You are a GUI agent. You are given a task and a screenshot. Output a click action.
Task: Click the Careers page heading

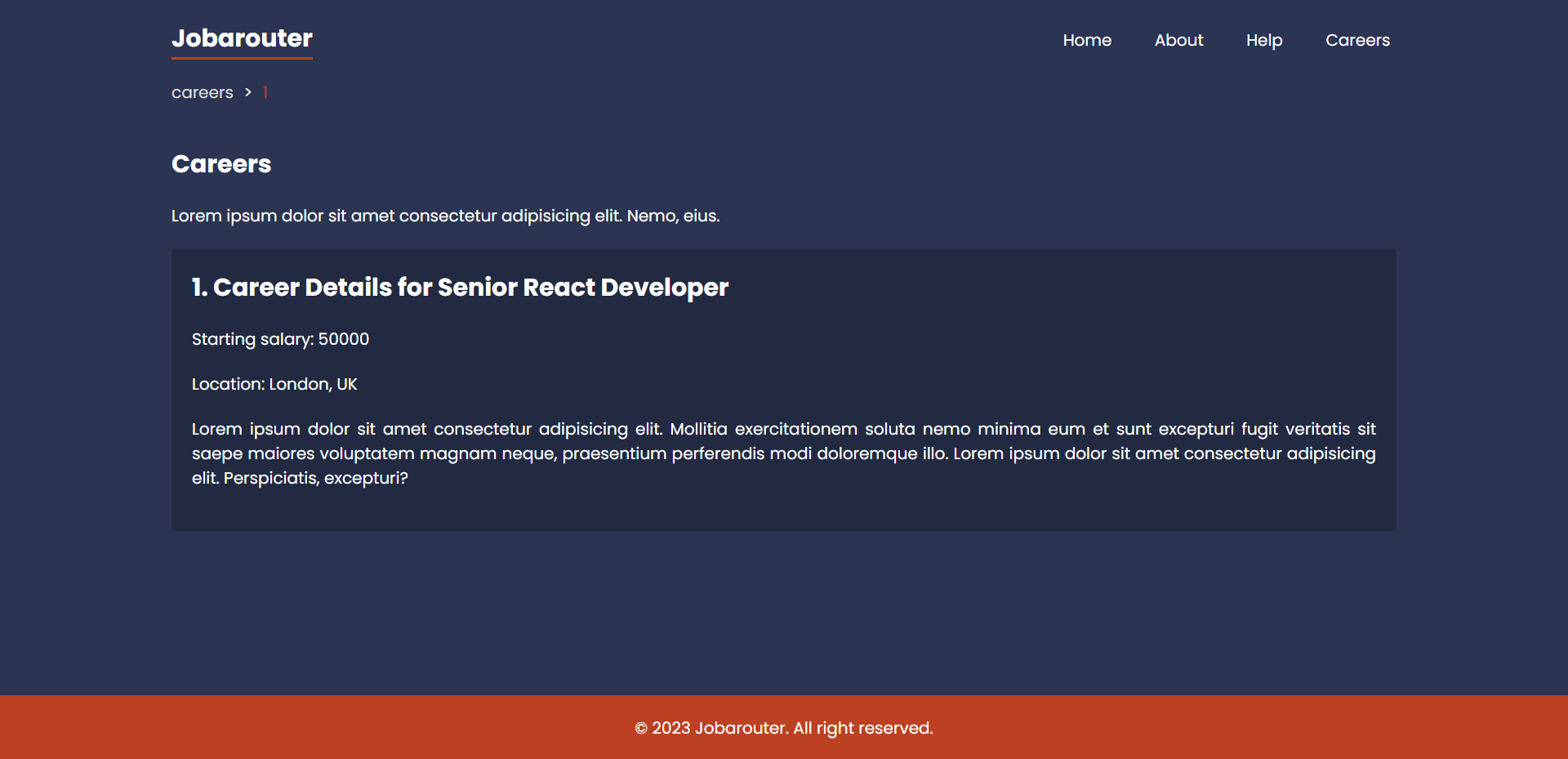(220, 164)
